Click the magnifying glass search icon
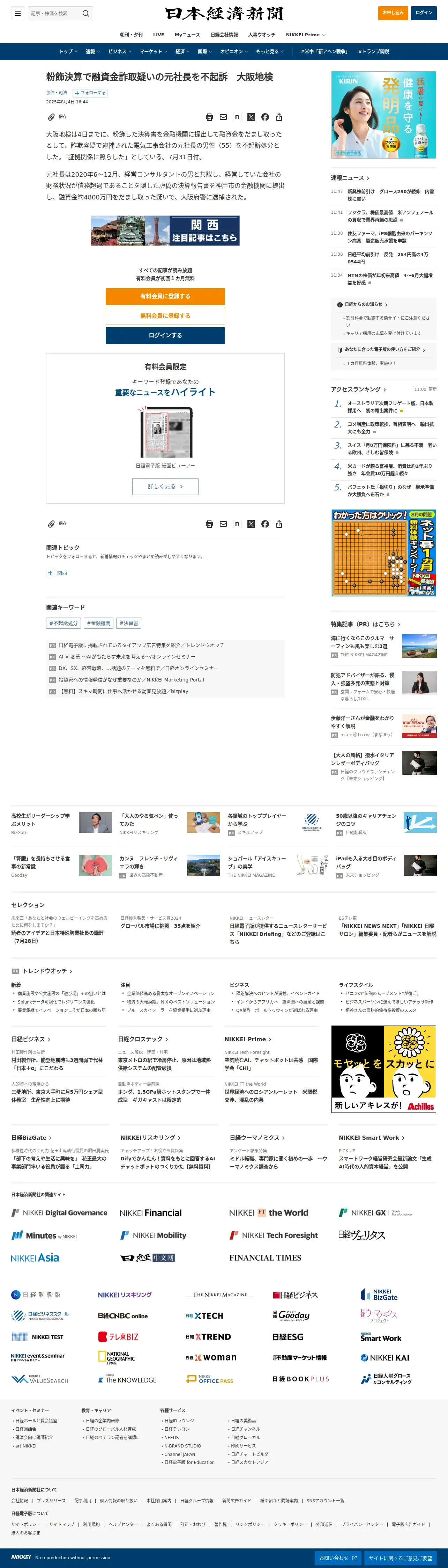448x1568 pixels. (x=86, y=13)
